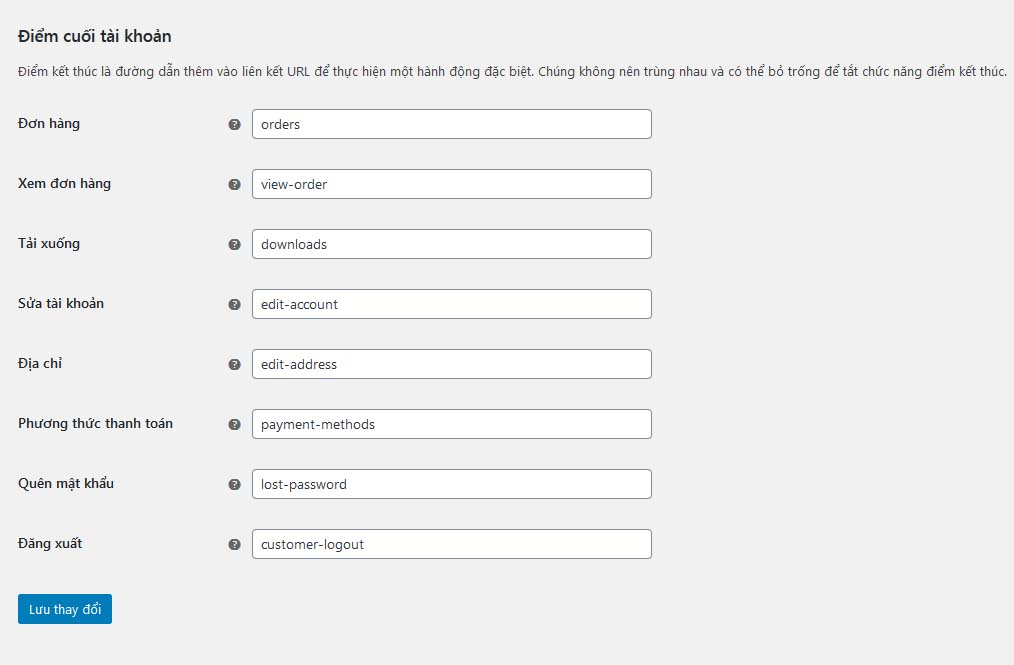Screen dimensions: 1014x665
Task: Click into the edit-account input box
Action: coord(451,304)
